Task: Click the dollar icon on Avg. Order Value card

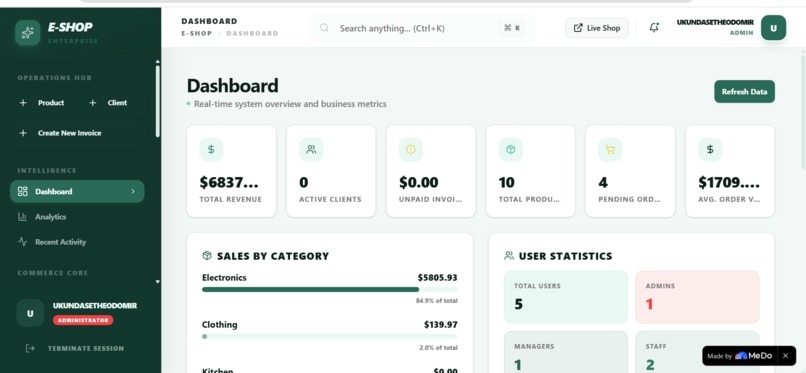Action: (710, 150)
